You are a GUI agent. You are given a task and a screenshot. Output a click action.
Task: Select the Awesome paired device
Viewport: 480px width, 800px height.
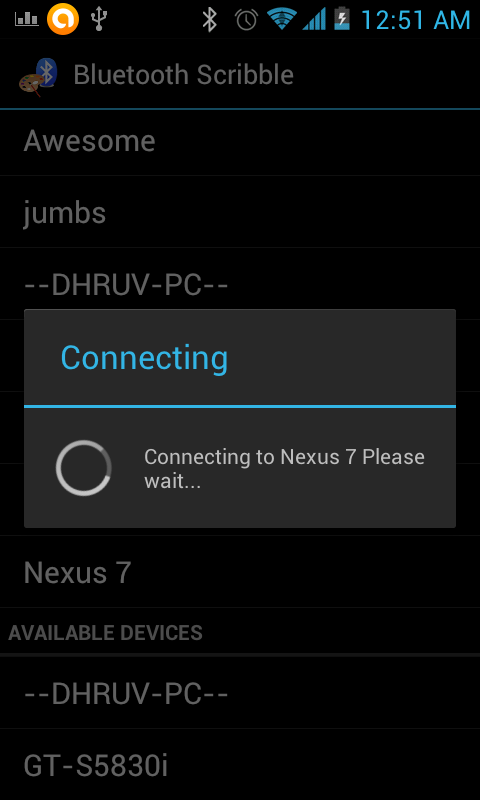(x=240, y=141)
